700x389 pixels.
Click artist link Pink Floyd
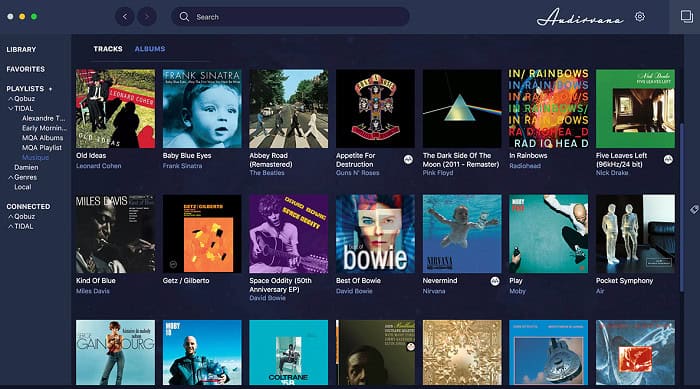438,173
